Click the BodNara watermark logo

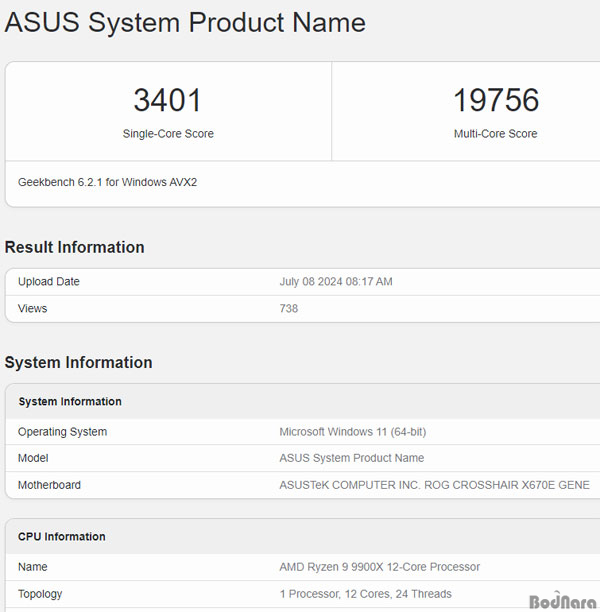[x=563, y=602]
